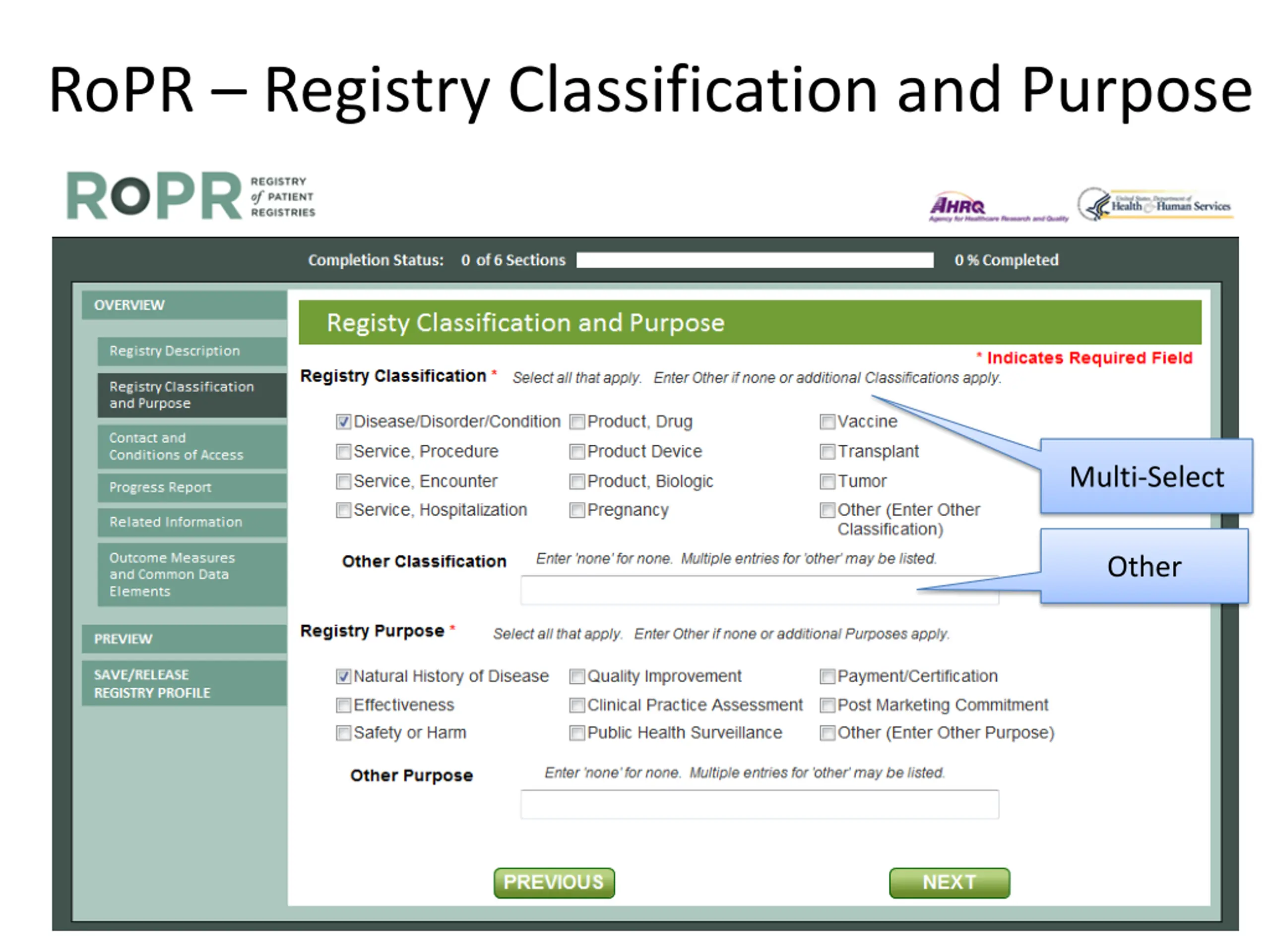This screenshot has height=952, width=1270.
Task: Check the Vaccine checkbox
Action: (x=827, y=422)
